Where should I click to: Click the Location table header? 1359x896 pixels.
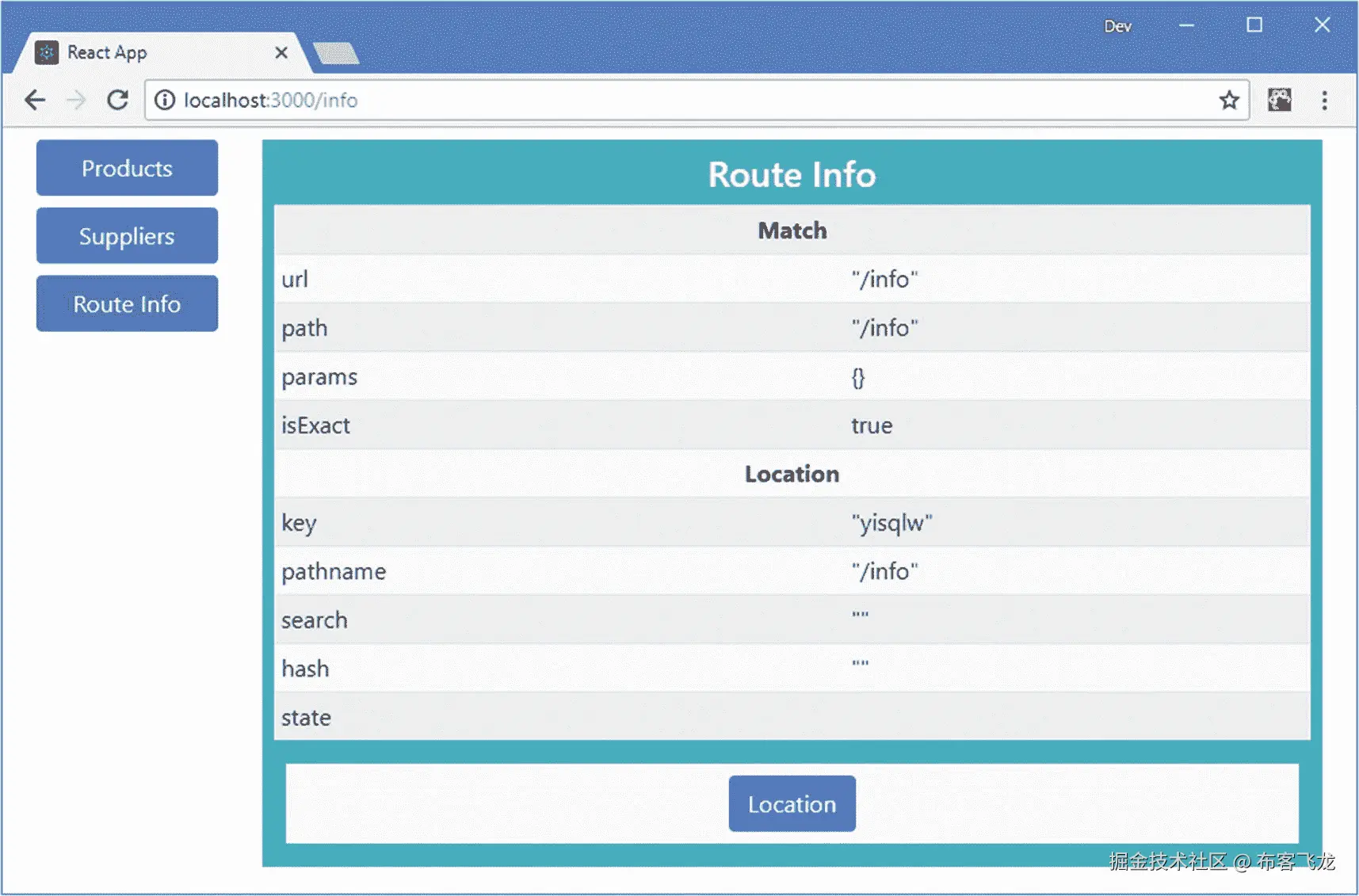(x=792, y=474)
